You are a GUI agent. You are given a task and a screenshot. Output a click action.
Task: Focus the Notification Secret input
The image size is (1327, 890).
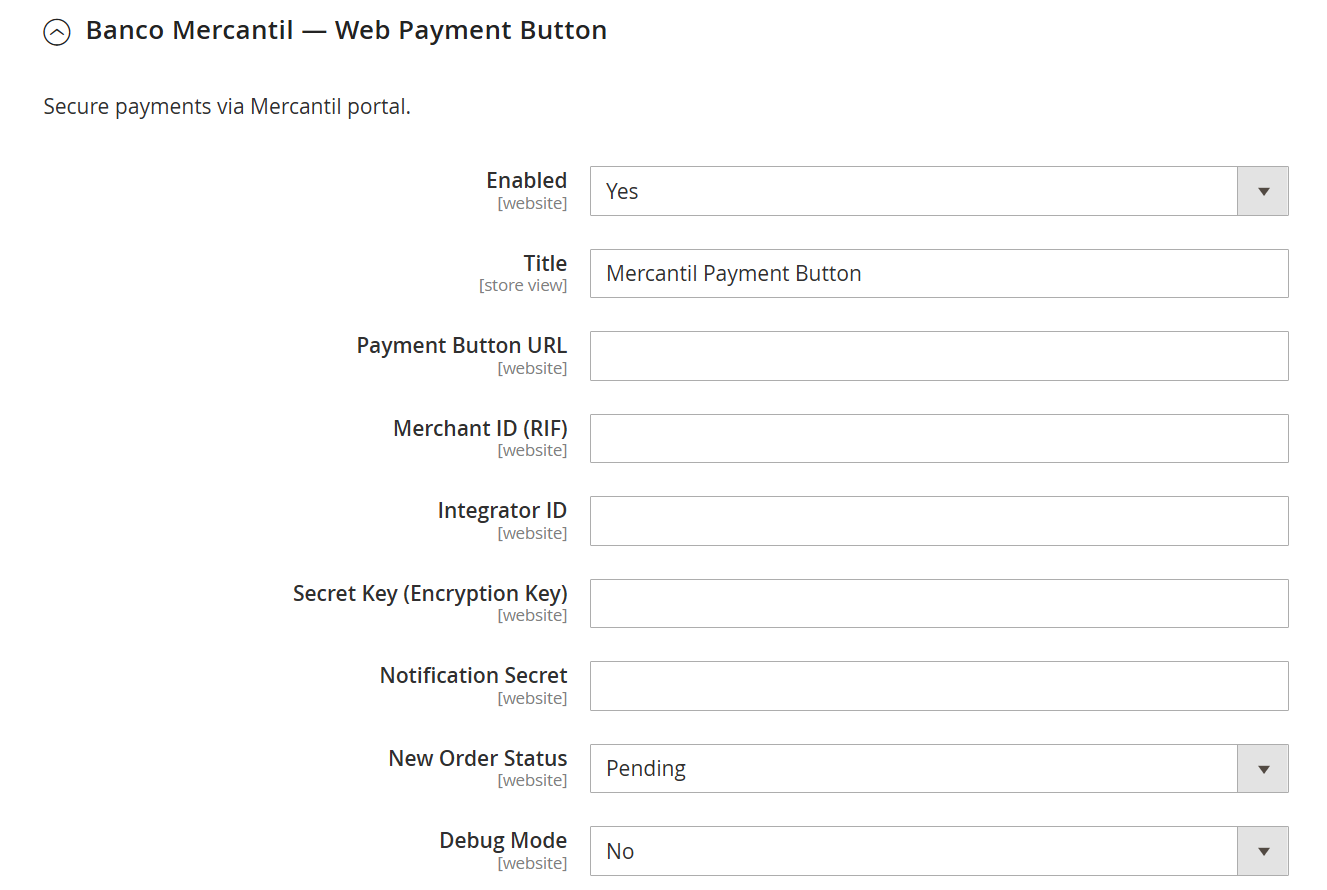click(938, 686)
